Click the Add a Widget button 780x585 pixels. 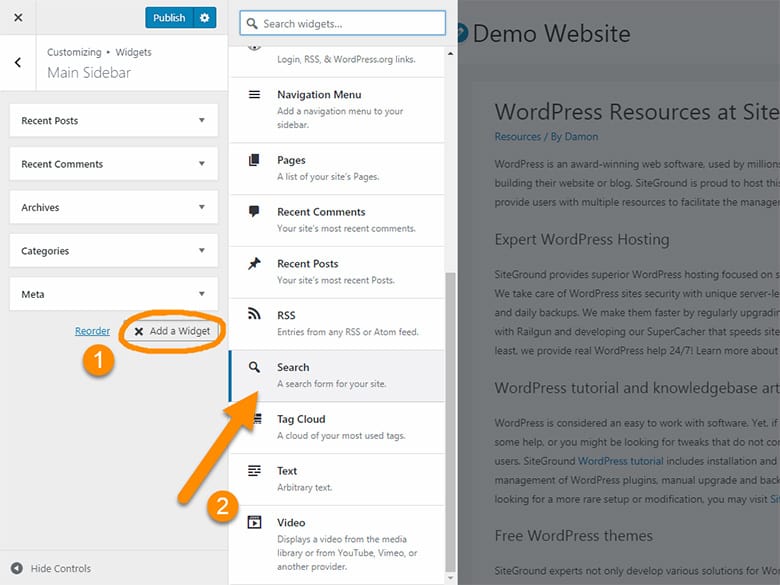pyautogui.click(x=172, y=331)
